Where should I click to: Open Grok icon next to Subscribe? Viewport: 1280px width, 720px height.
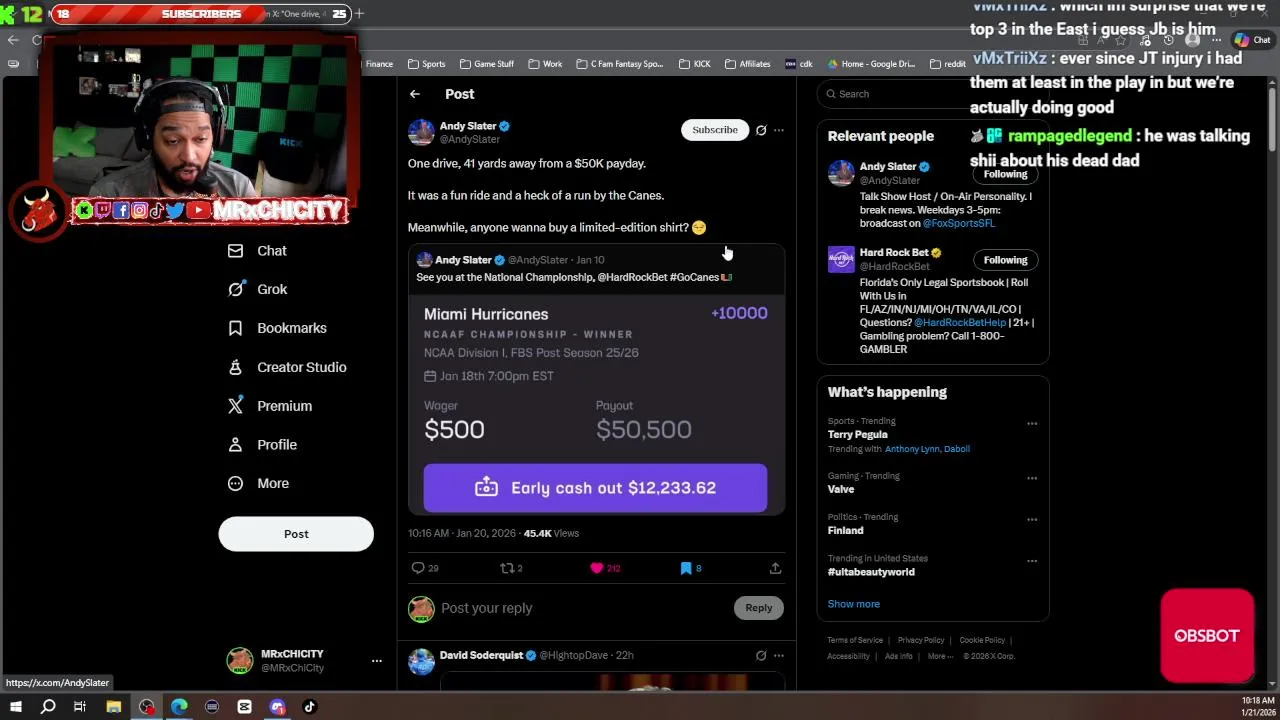point(761,130)
